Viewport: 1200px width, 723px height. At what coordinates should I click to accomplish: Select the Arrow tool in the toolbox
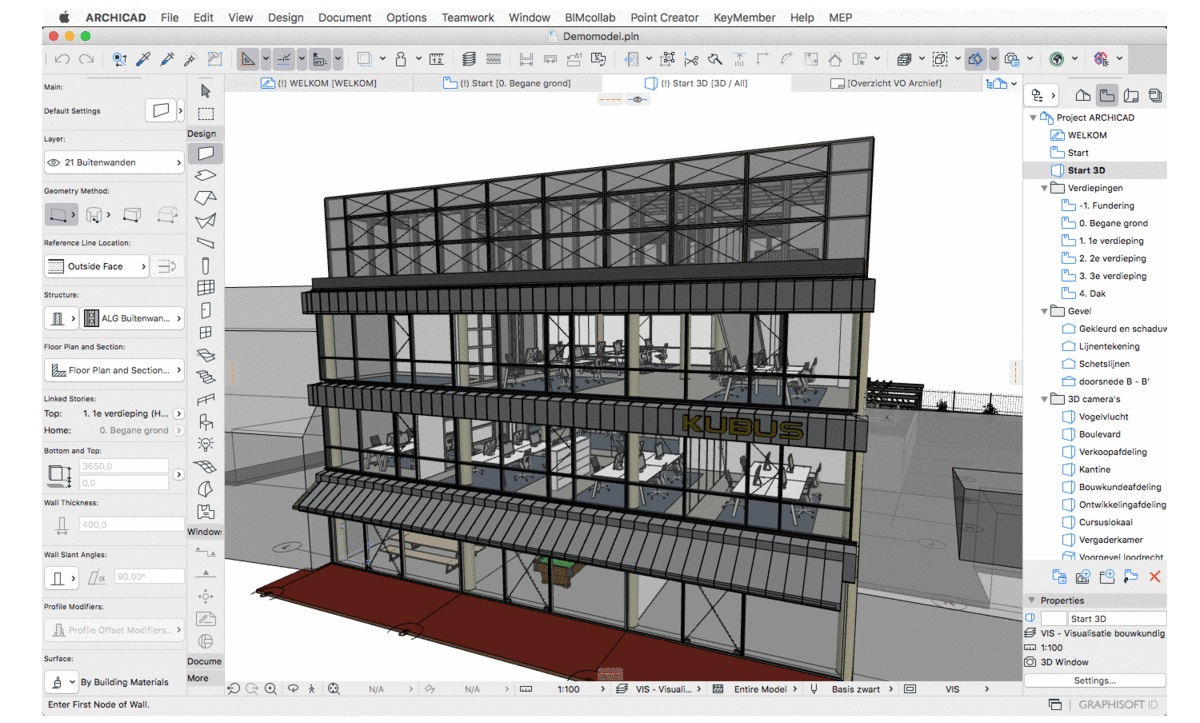coord(206,90)
